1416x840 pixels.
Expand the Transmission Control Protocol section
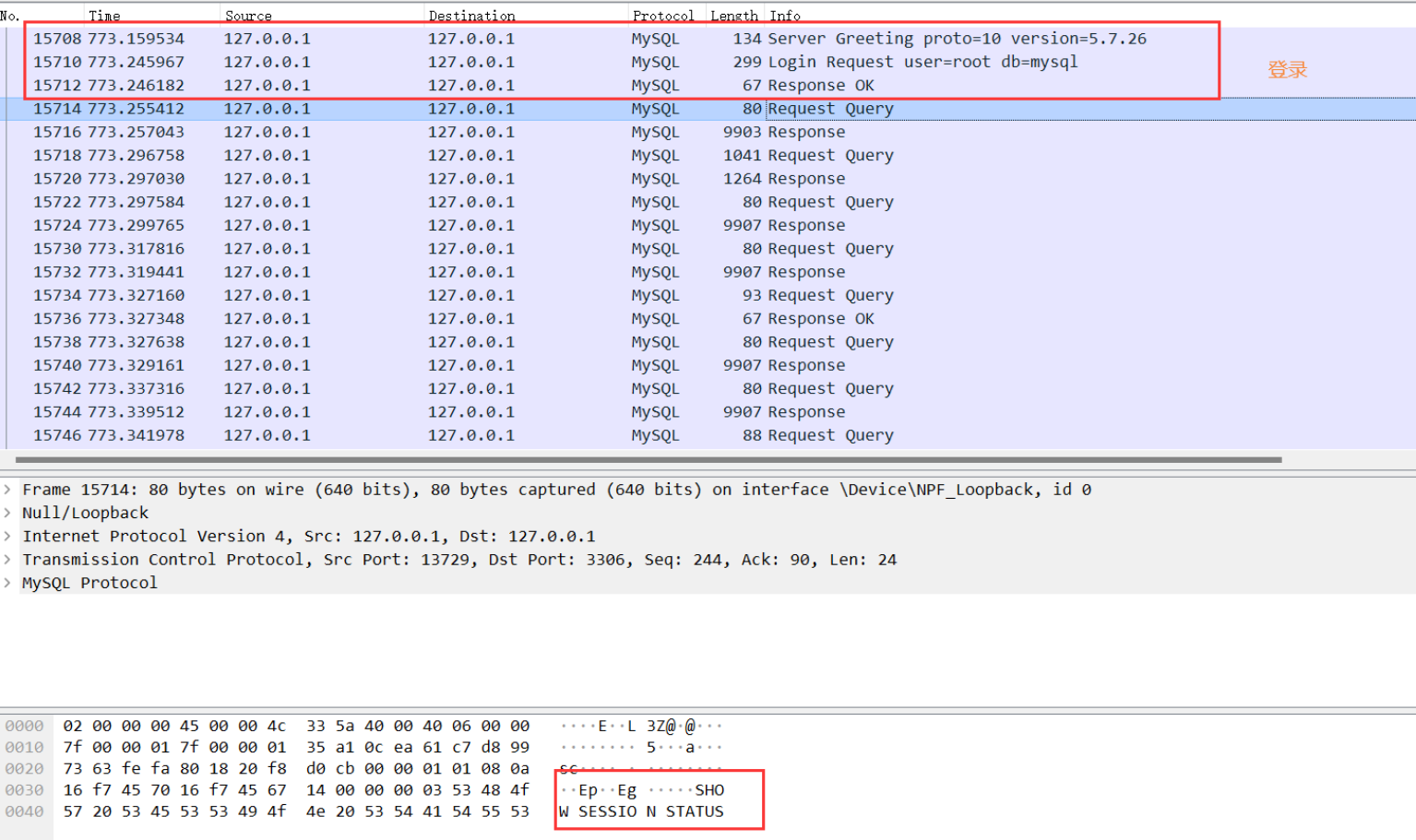click(9, 559)
